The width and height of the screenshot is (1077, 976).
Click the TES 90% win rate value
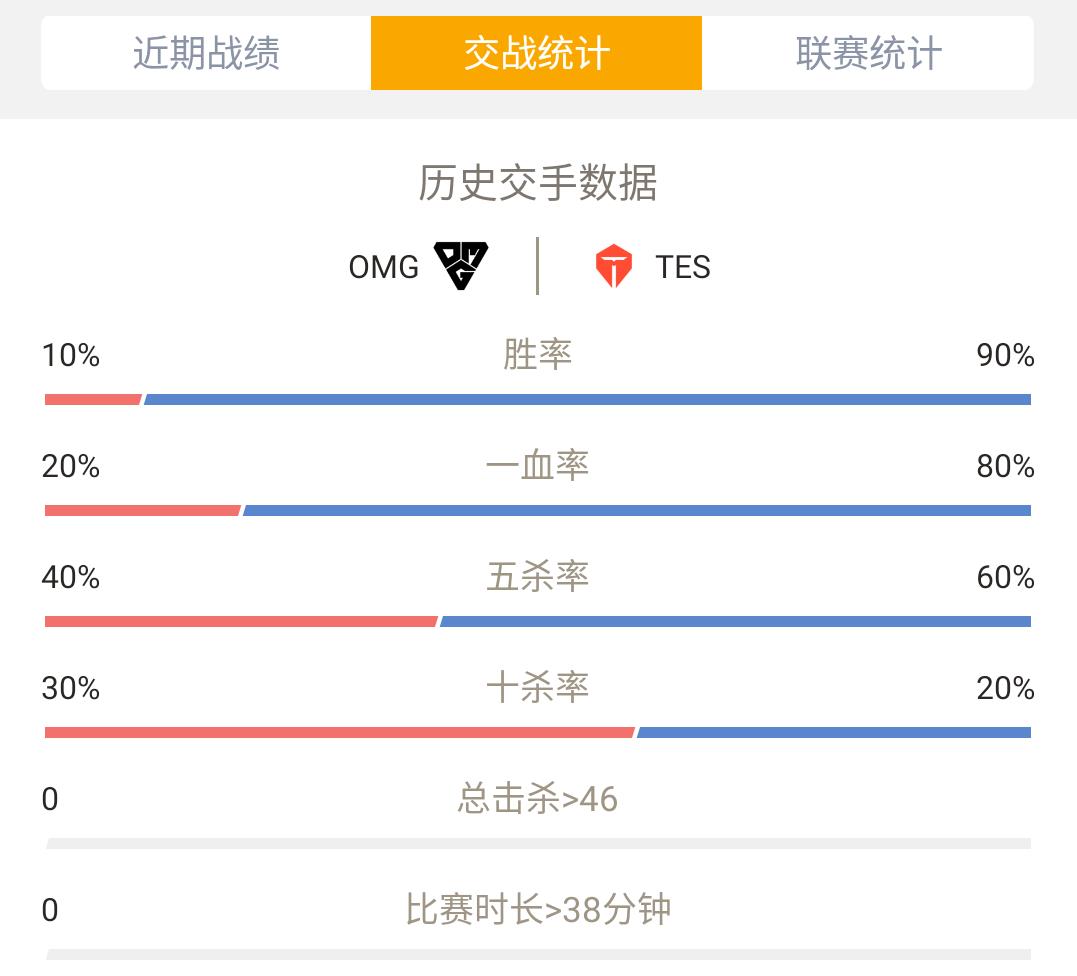click(x=1006, y=355)
